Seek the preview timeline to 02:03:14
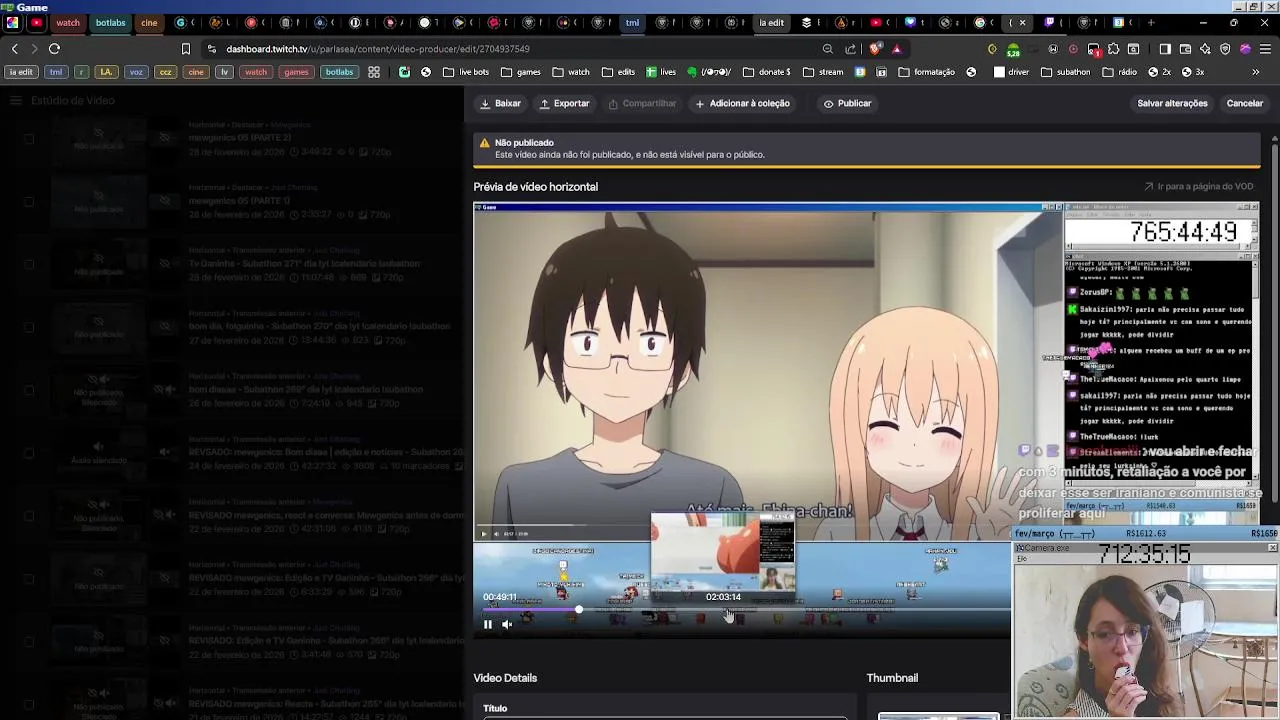Image resolution: width=1280 pixels, height=720 pixels. pos(724,609)
